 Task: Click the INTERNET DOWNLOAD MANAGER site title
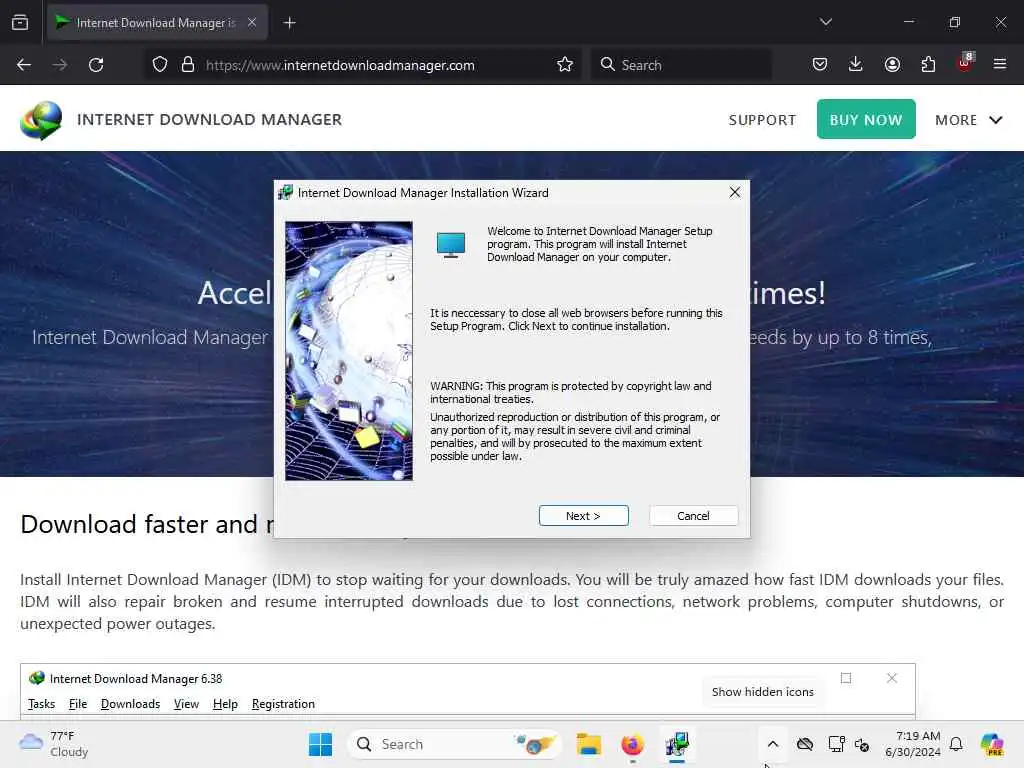pos(209,120)
